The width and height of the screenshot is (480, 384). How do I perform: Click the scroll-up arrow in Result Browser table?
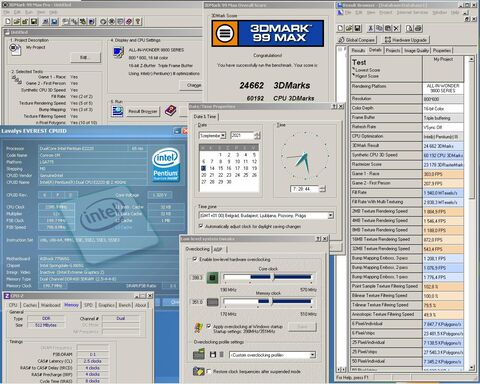pos(471,59)
